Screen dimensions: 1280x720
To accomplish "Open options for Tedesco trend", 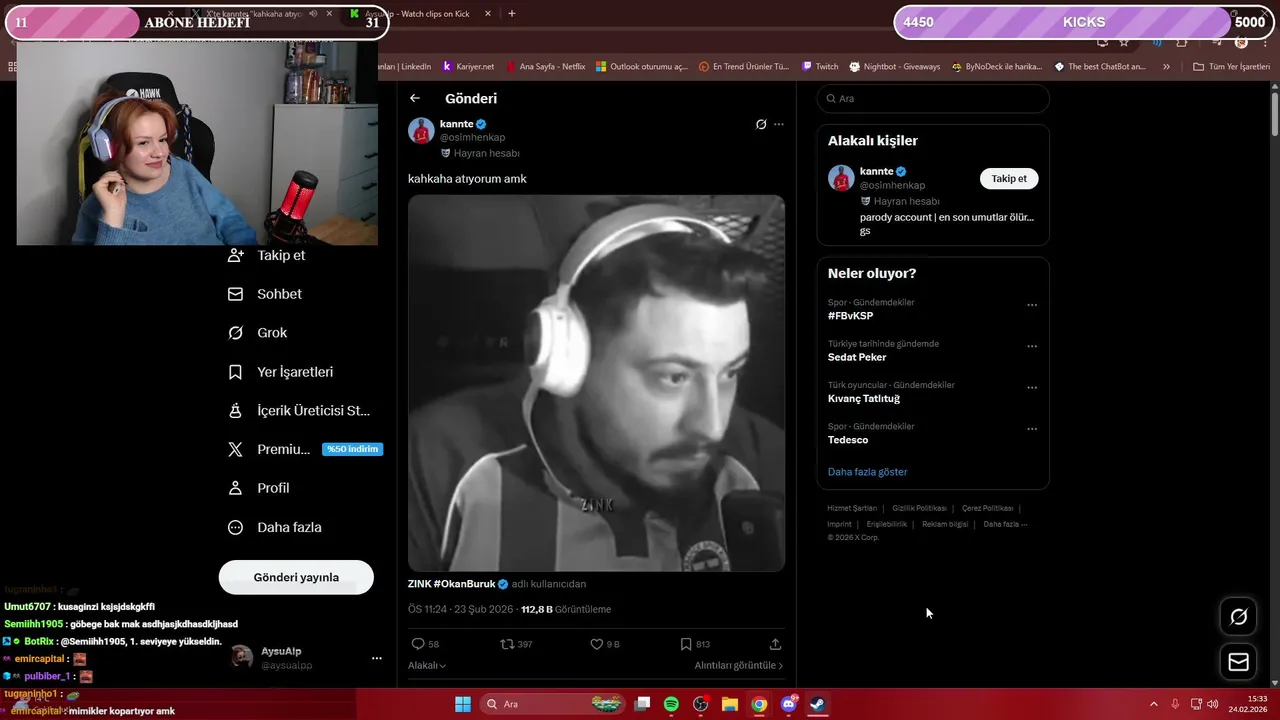I will (1032, 429).
